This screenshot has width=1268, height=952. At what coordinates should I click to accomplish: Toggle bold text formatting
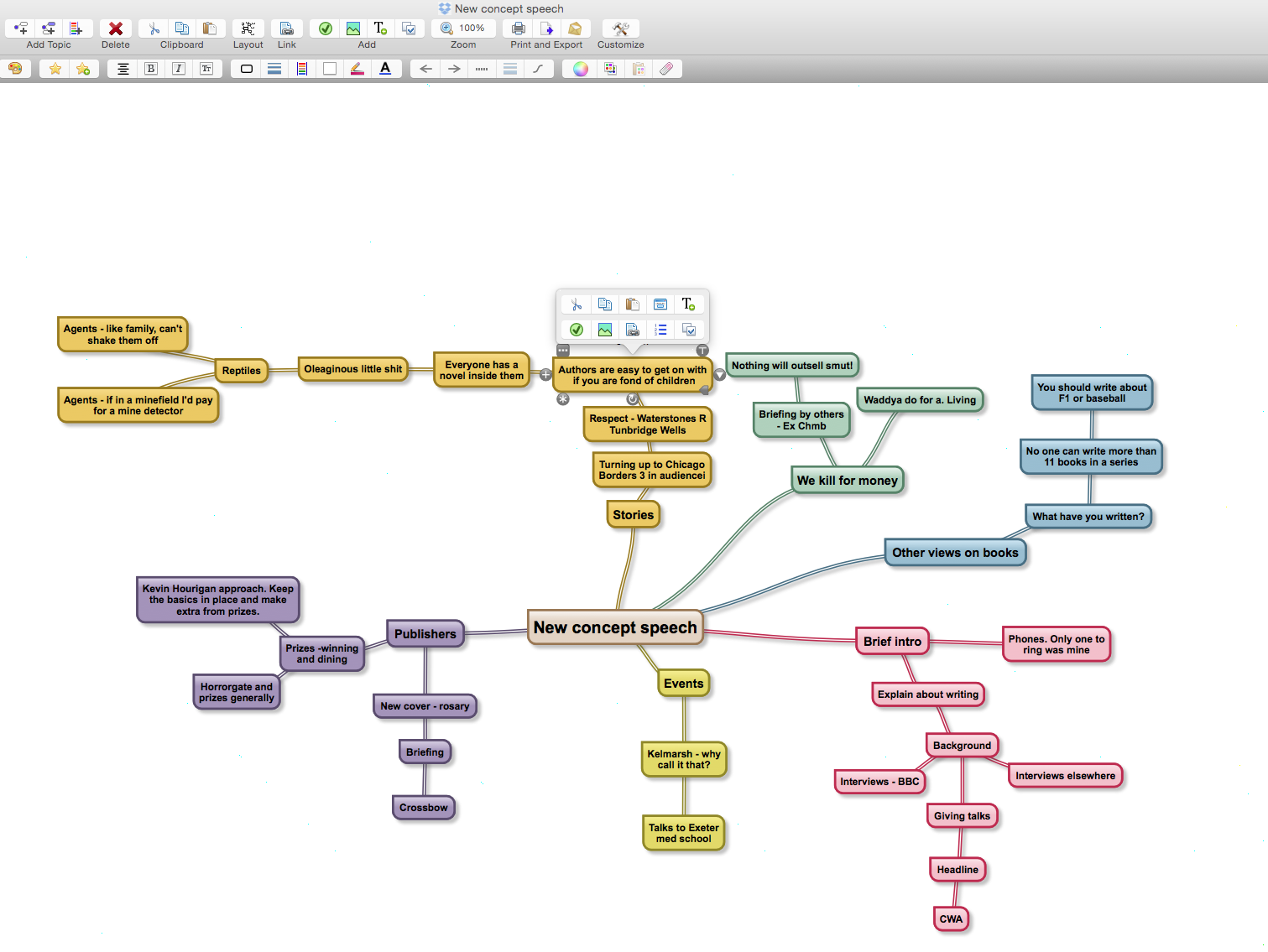pos(151,69)
